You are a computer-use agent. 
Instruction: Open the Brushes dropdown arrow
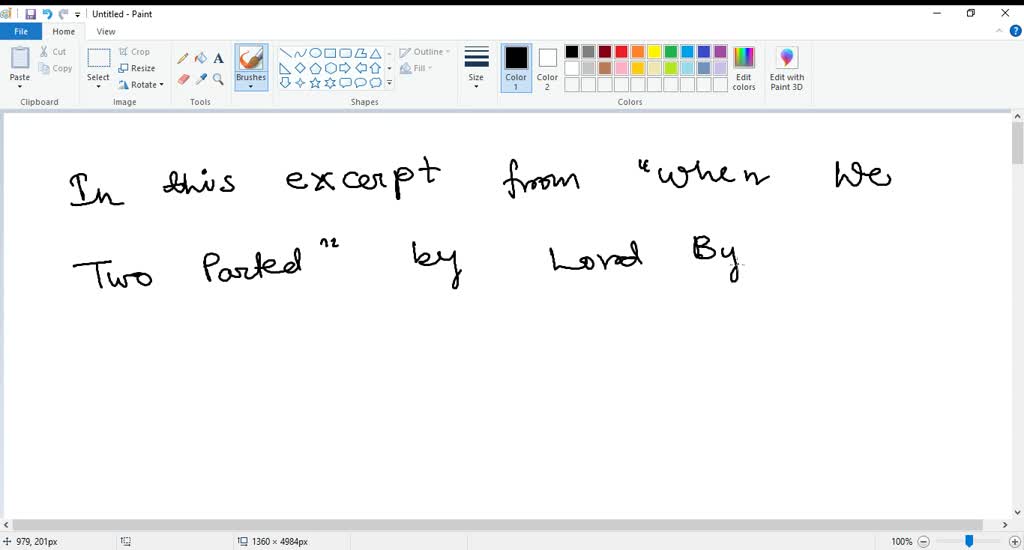click(251, 86)
